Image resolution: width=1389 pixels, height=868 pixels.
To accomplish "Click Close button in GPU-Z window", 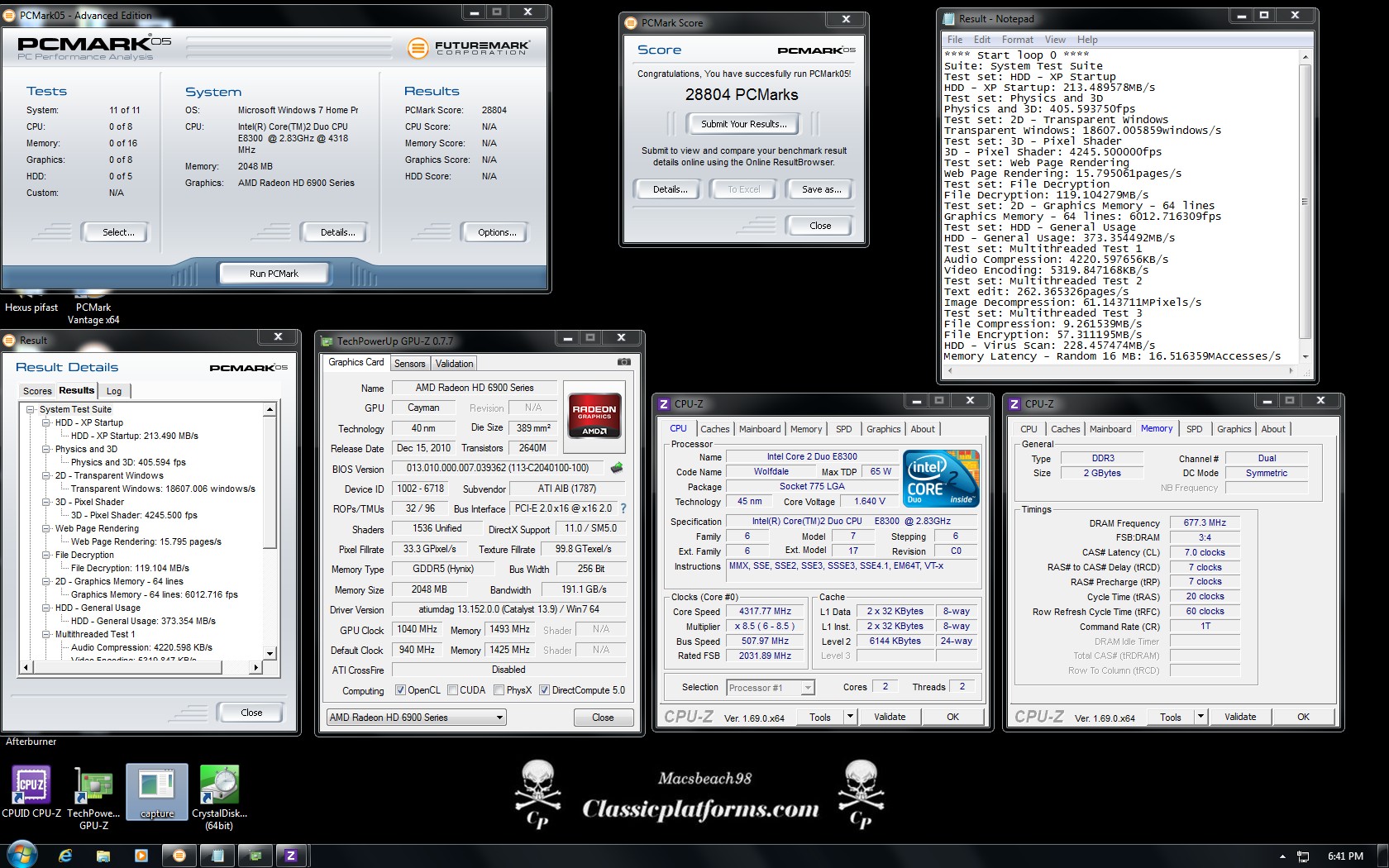I will 603,718.
